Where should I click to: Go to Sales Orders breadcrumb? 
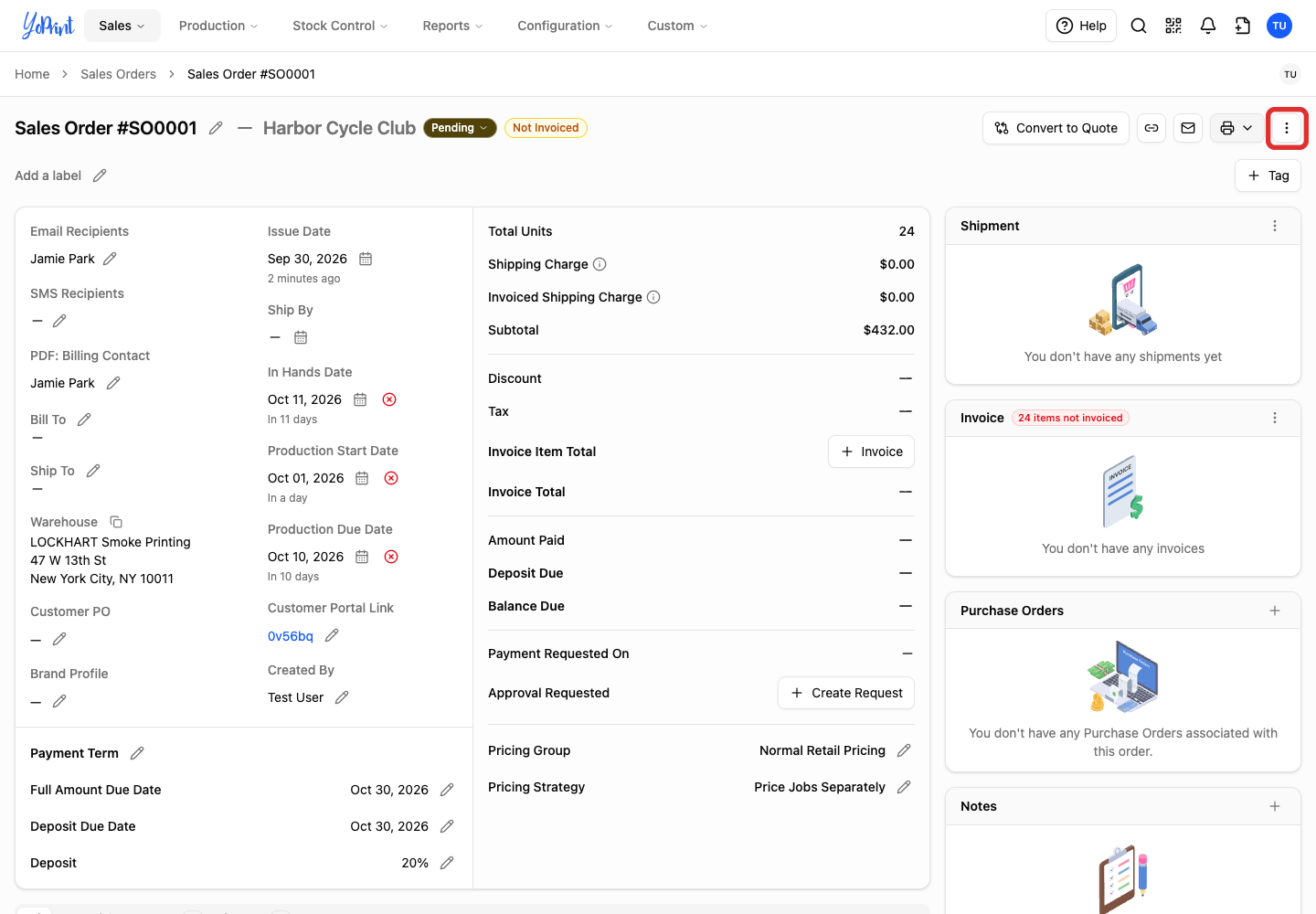coord(118,74)
